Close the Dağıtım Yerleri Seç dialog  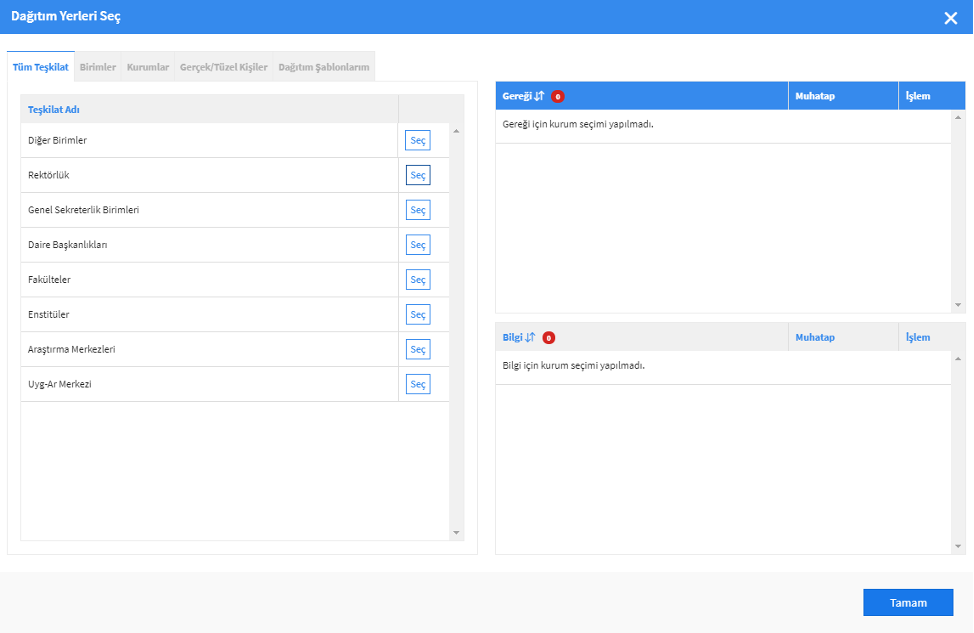950,18
